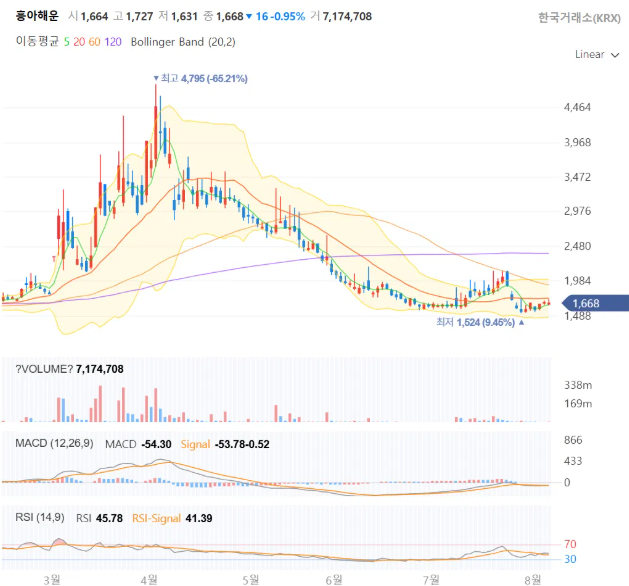The height and width of the screenshot is (586, 629).
Task: Click the 8월 date axis label
Action: 533,579
